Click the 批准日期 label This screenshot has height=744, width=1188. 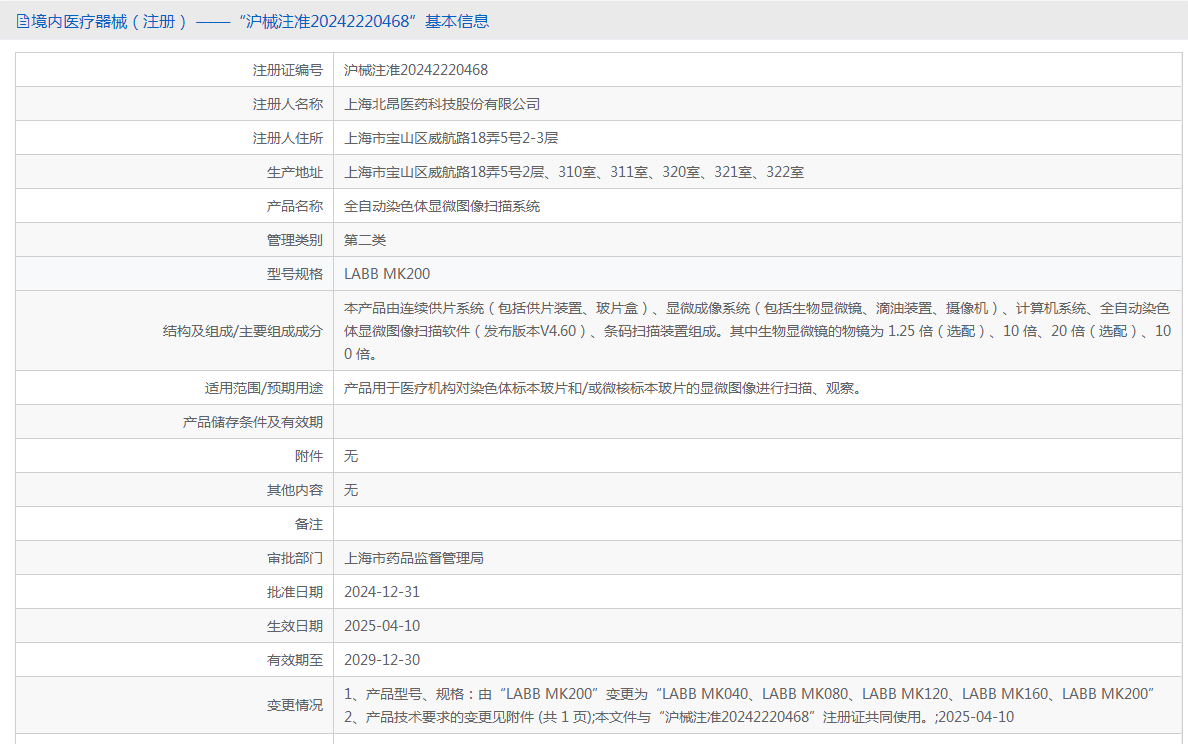tap(295, 592)
